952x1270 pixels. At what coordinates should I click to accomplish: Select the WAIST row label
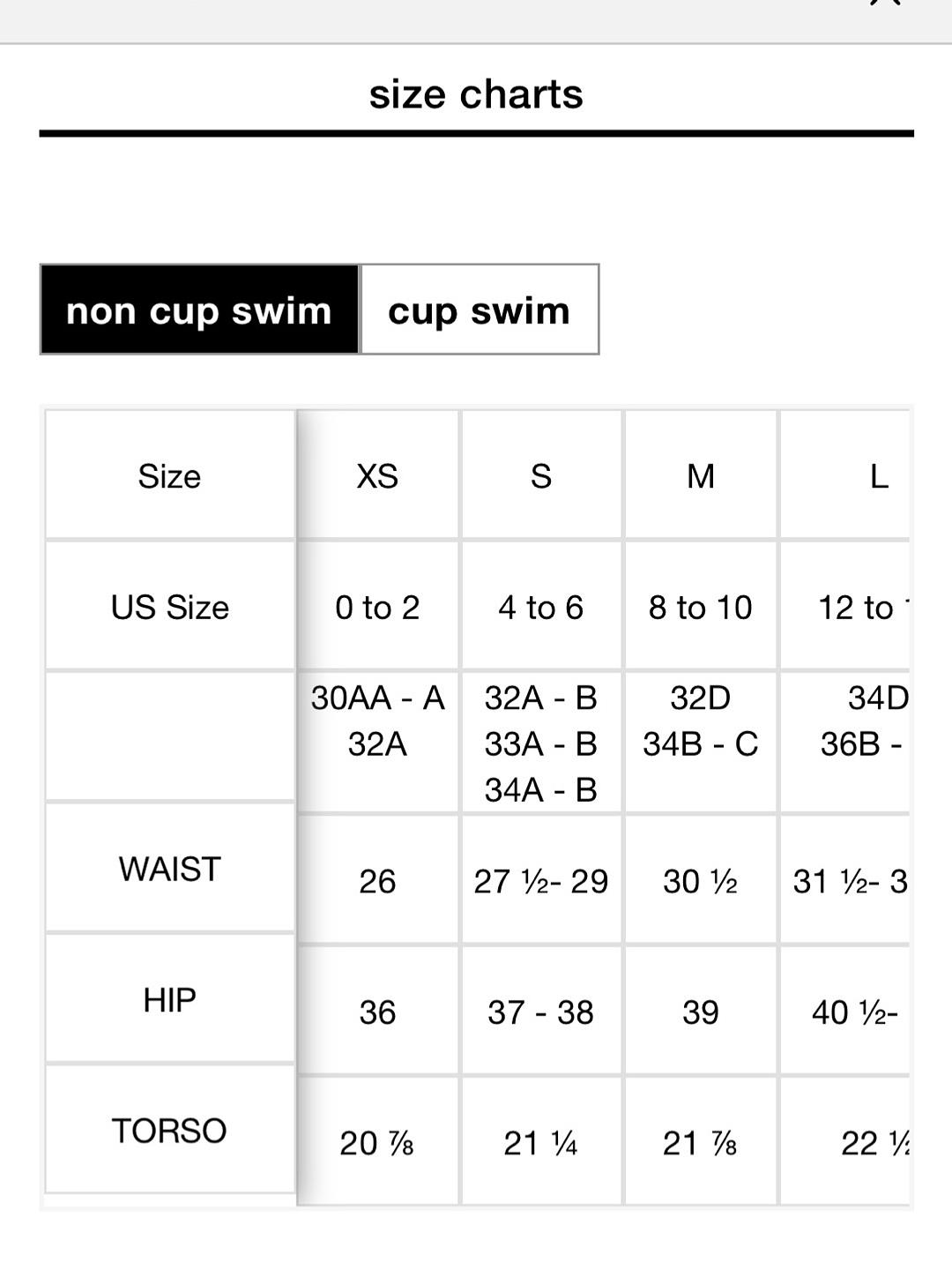pyautogui.click(x=170, y=869)
